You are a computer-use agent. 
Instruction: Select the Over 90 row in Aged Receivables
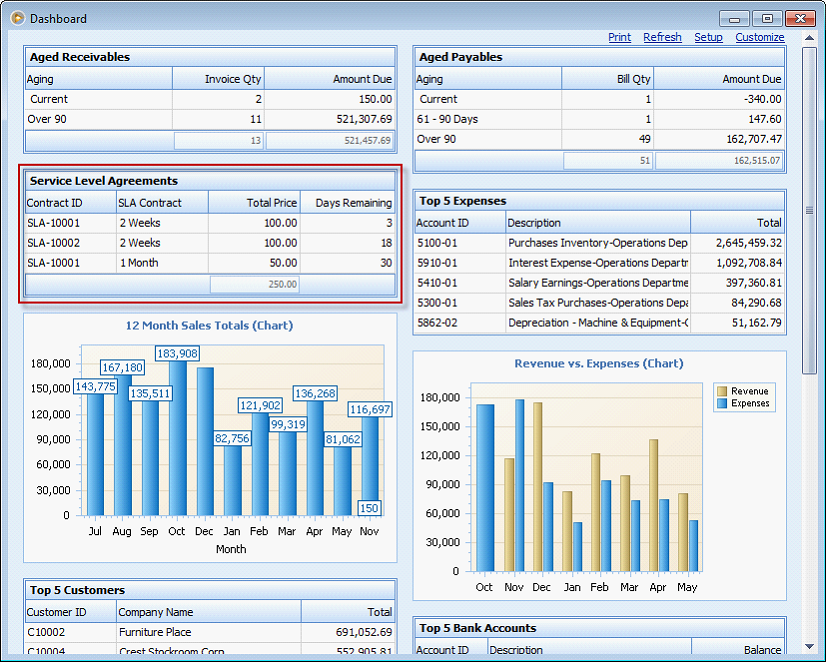pos(210,119)
